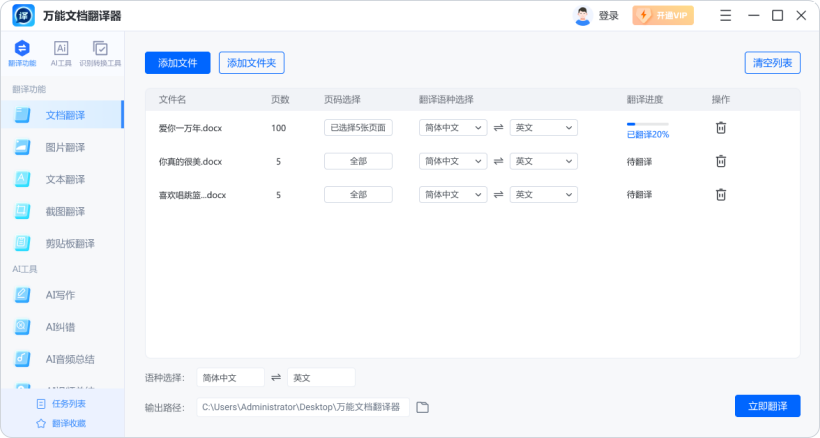Open the 识别转换工具 top tab
This screenshot has height=438, width=820.
pyautogui.click(x=100, y=53)
